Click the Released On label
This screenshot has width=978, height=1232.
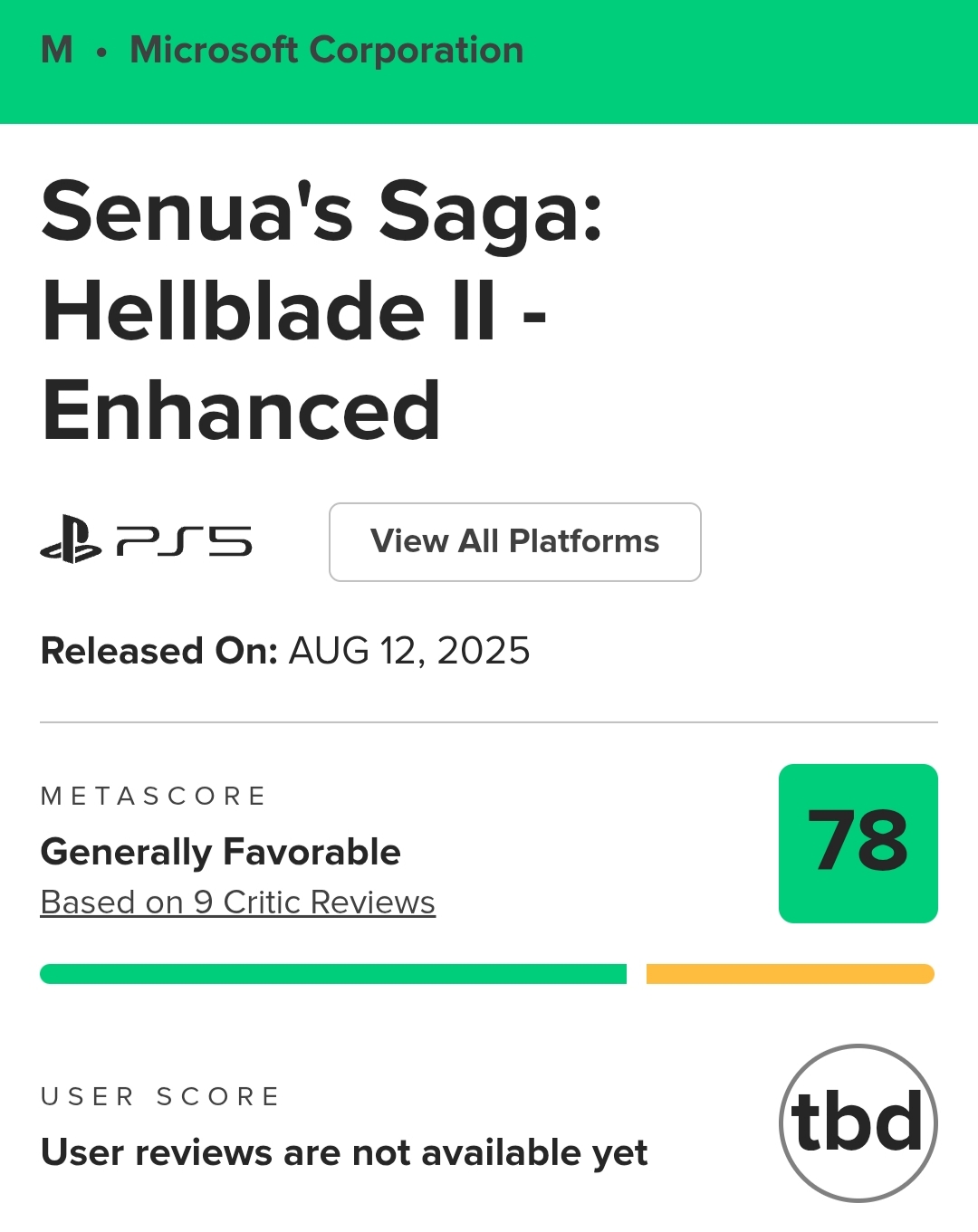tap(159, 651)
